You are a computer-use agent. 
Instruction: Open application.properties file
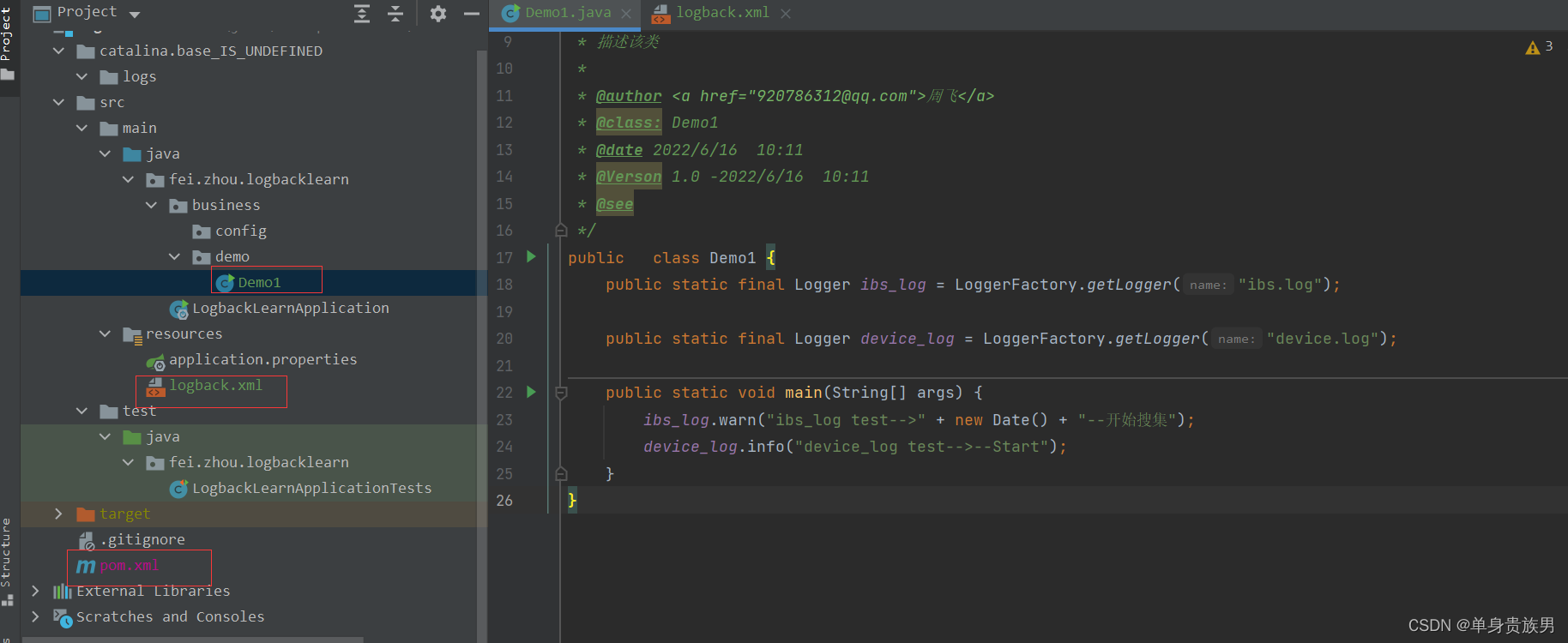point(262,360)
